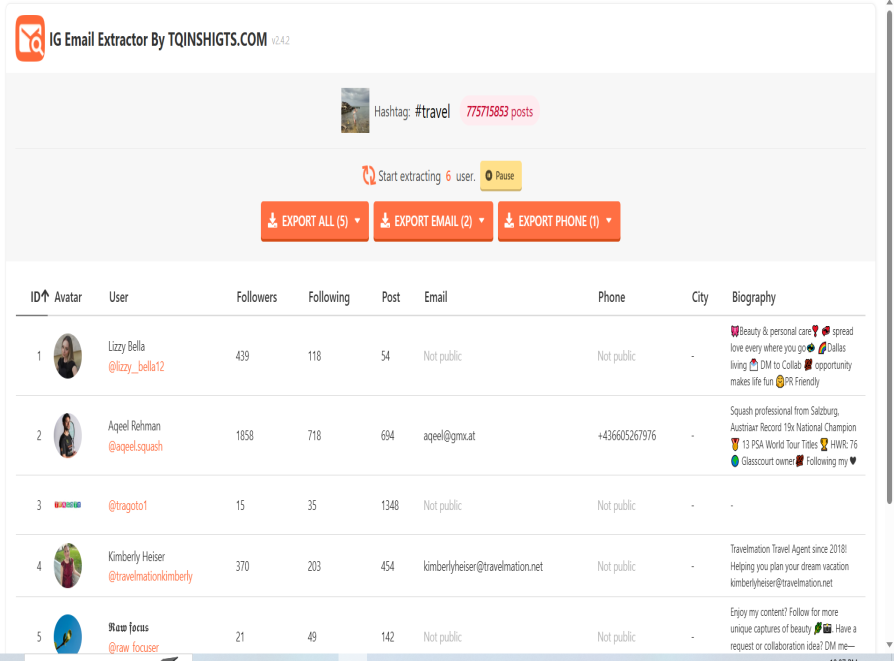Click the Followers column header
Screen dimensions: 894x661
point(257,297)
